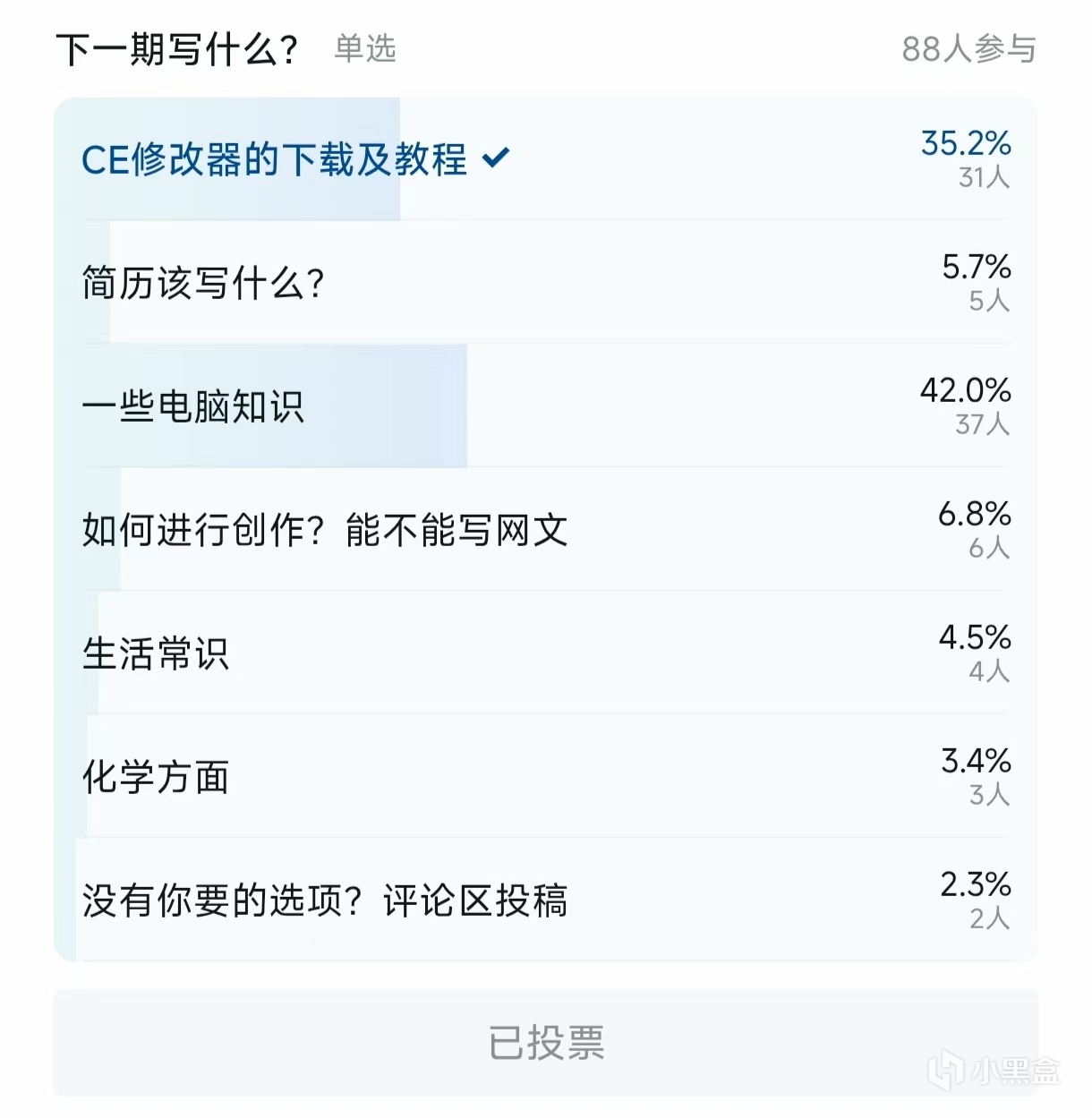Click the 已投票 button

(x=546, y=1043)
